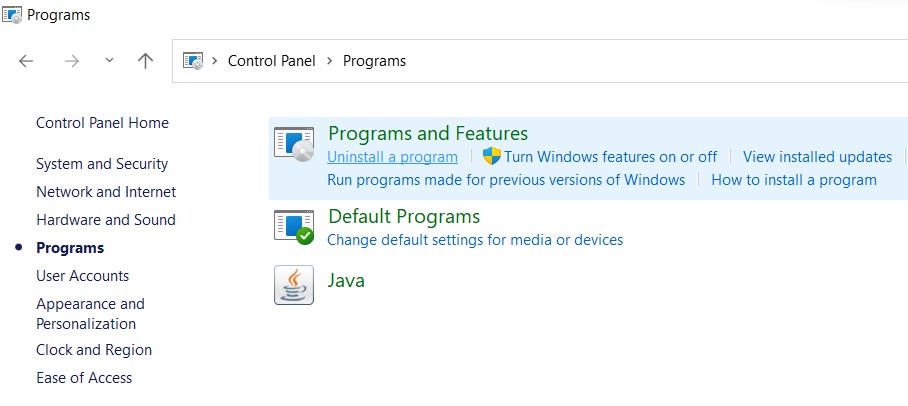Screen dimensions: 908x406
Task: Click Change default settings for media or devices
Action: click(x=475, y=240)
